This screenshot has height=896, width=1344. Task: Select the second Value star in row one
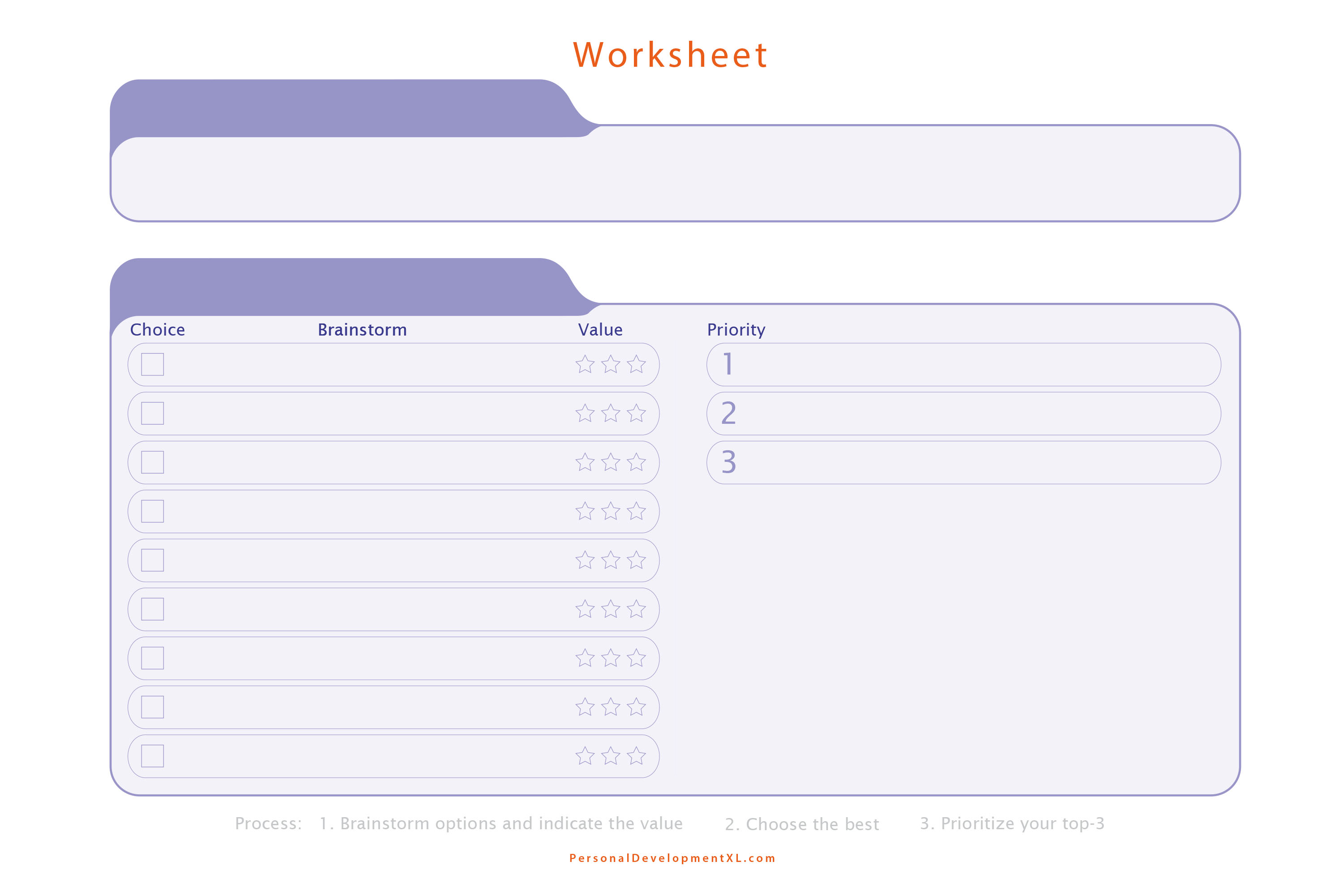click(x=611, y=365)
